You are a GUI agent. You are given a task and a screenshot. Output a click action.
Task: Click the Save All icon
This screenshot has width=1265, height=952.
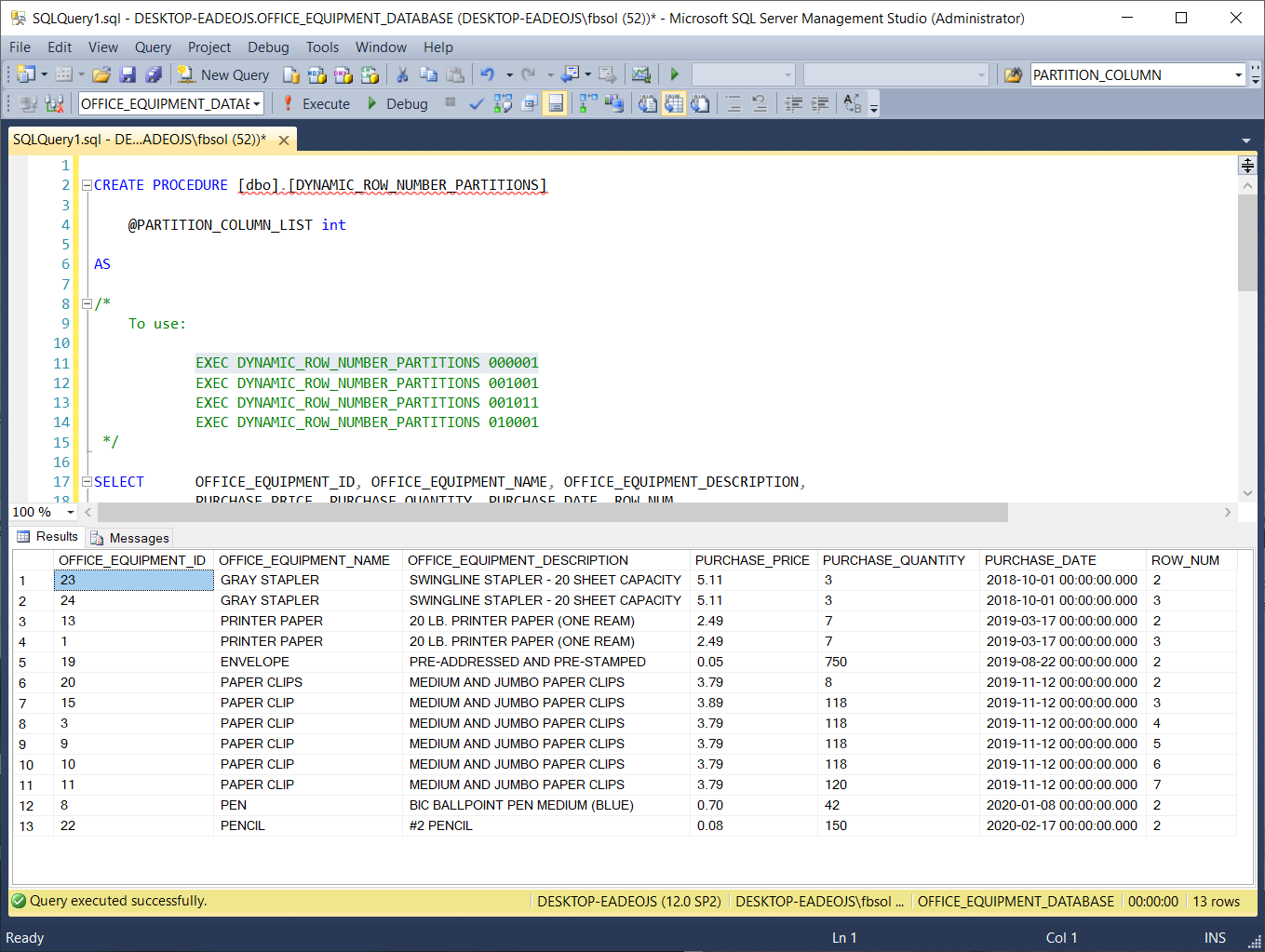[x=154, y=75]
